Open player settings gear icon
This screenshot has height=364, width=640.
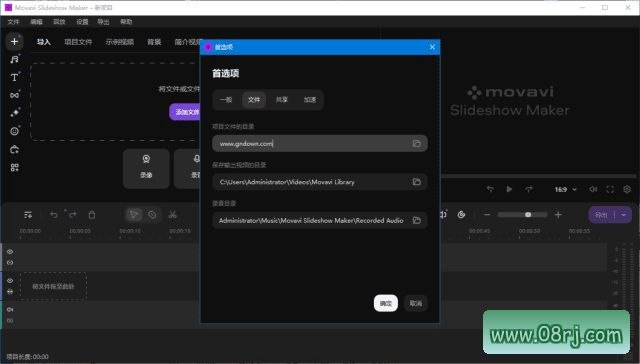[x=627, y=189]
